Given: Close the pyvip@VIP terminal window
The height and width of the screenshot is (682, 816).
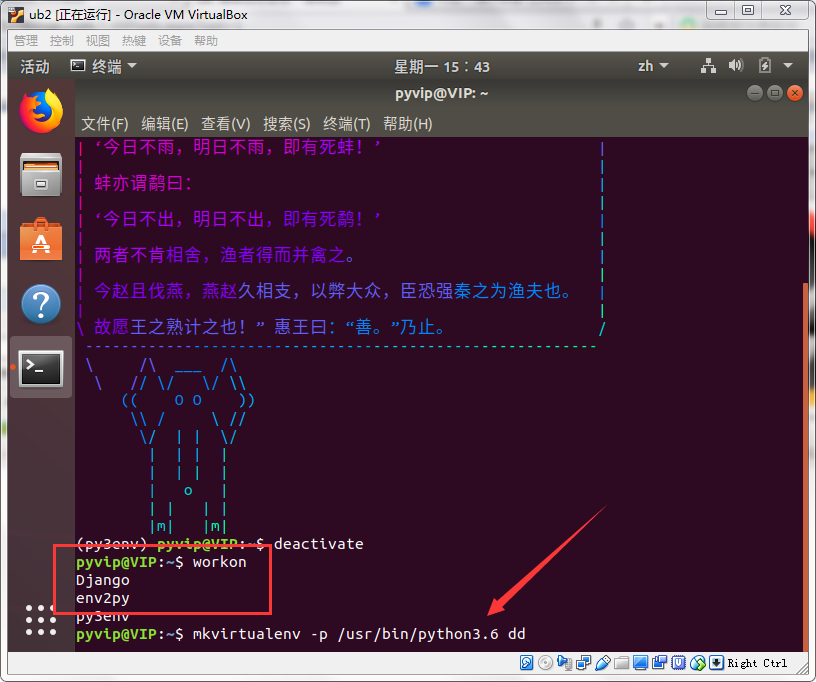Looking at the screenshot, I should [795, 93].
